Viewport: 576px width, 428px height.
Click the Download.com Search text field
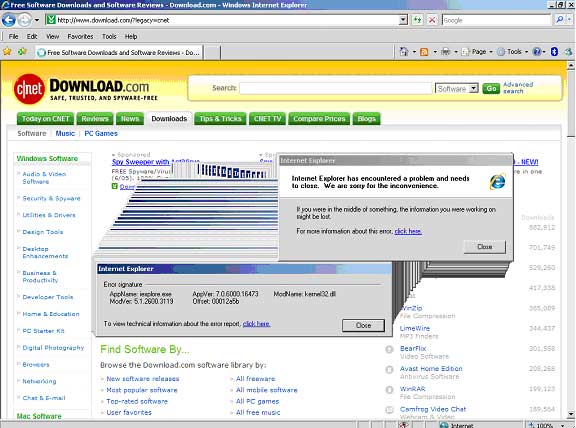335,88
